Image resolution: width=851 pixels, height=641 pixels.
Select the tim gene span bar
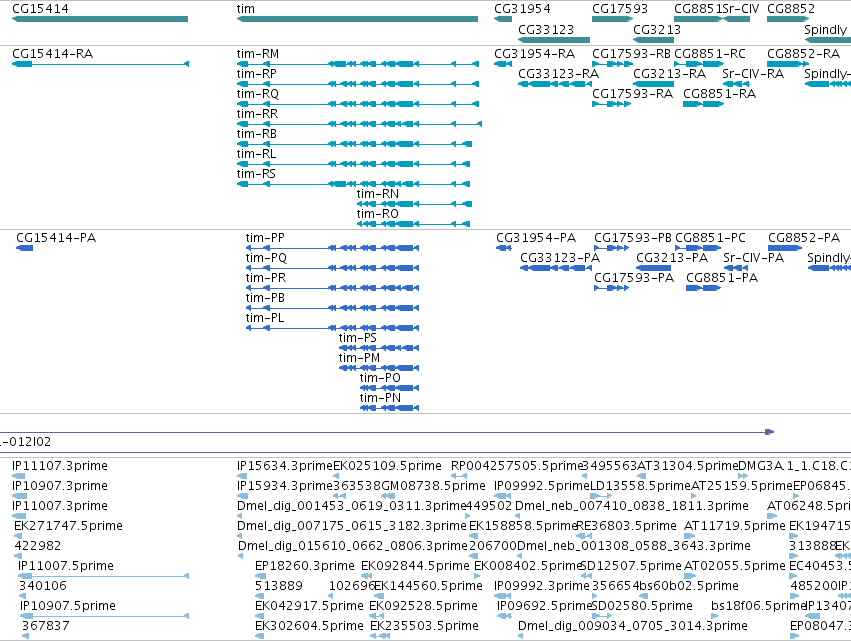(x=357, y=19)
